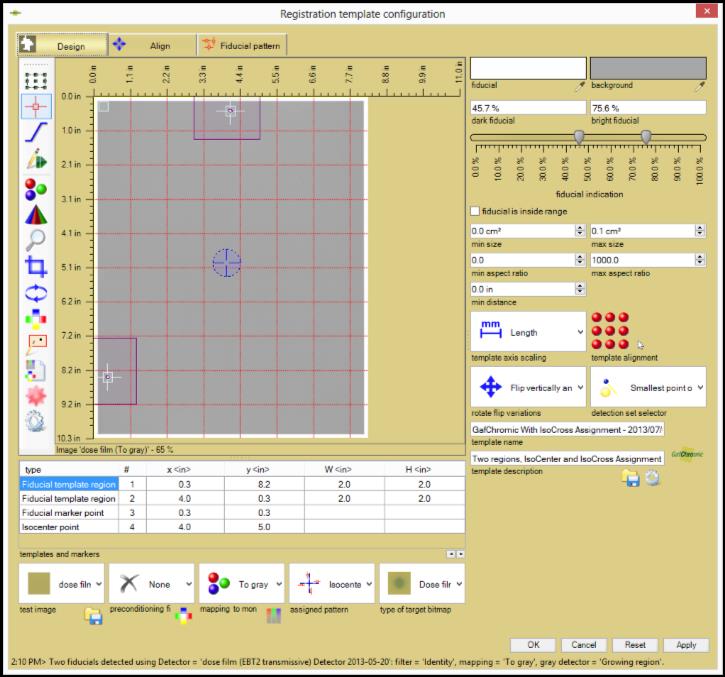Select bottom-left template alignment dot
725x677 pixels.
597,344
